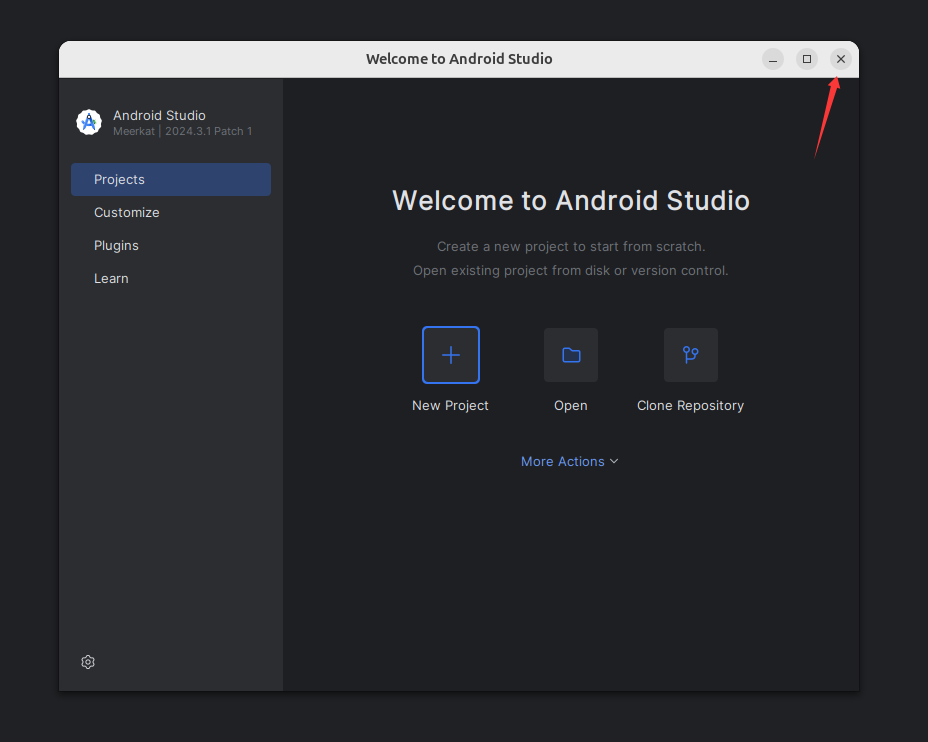The image size is (928, 742).
Task: Open the Plugins tab
Action: 116,246
